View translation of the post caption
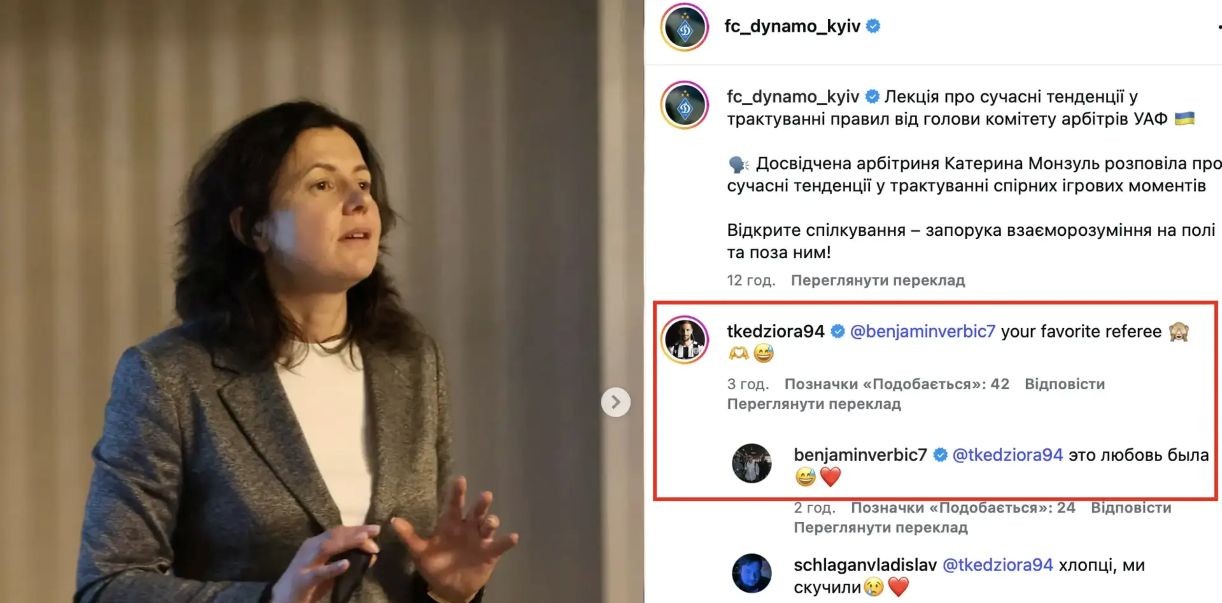The height and width of the screenshot is (603, 1222). click(878, 281)
